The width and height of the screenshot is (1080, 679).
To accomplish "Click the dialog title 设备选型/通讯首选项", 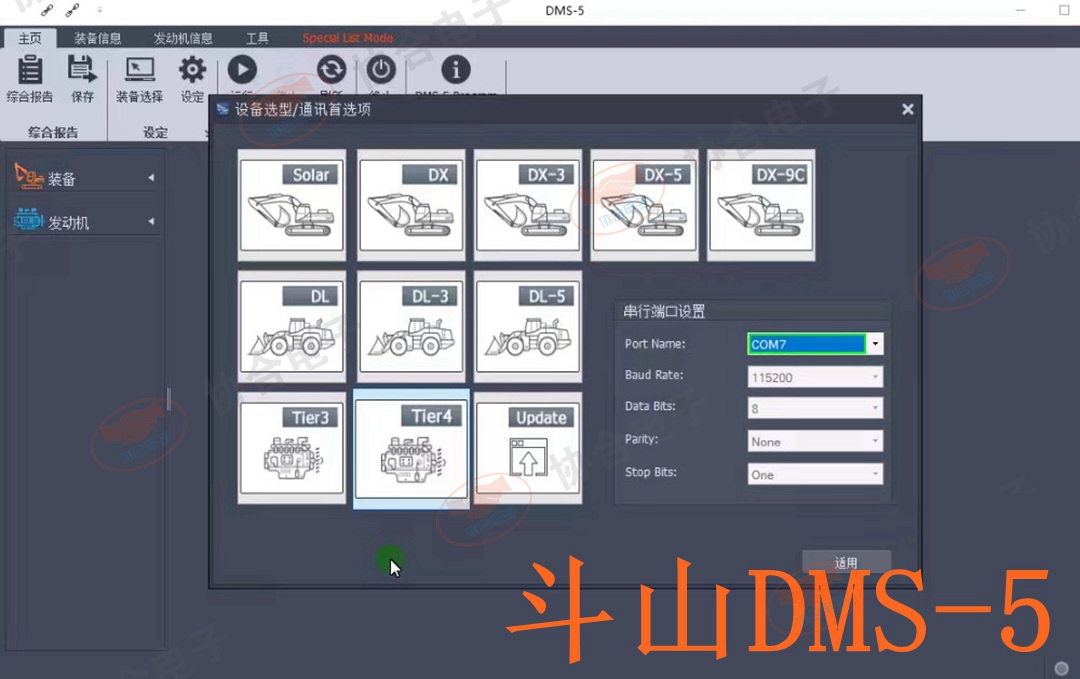I will [x=303, y=109].
